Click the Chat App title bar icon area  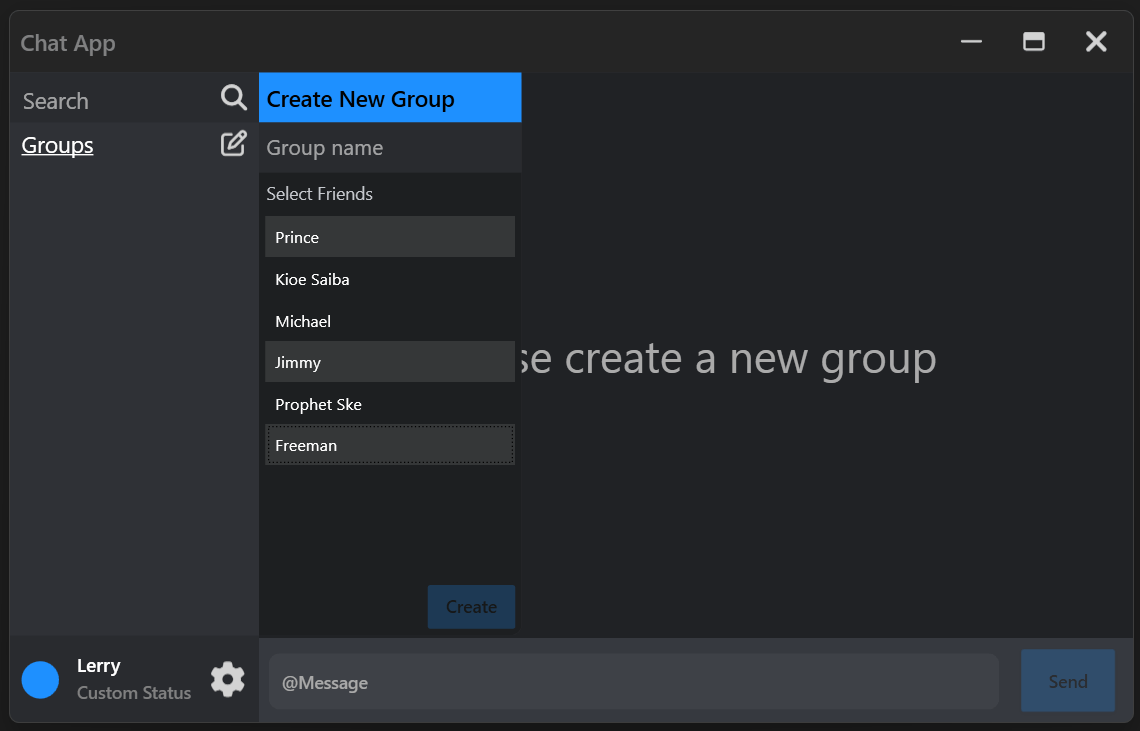(x=68, y=42)
